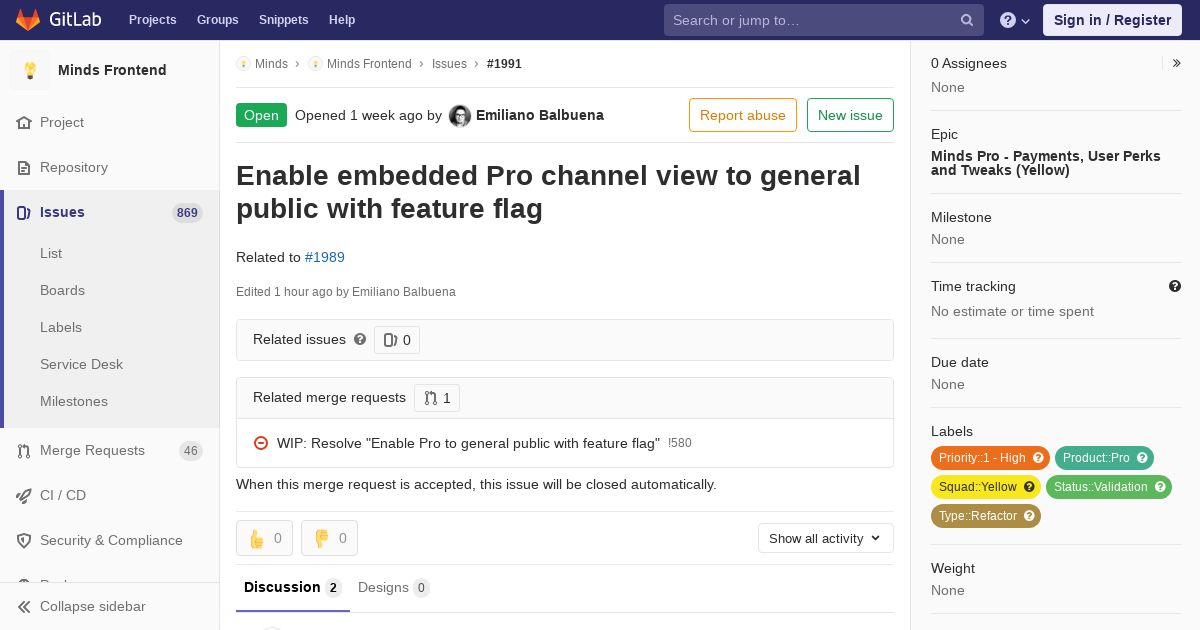Focus the Search or jump to field

click(x=824, y=20)
